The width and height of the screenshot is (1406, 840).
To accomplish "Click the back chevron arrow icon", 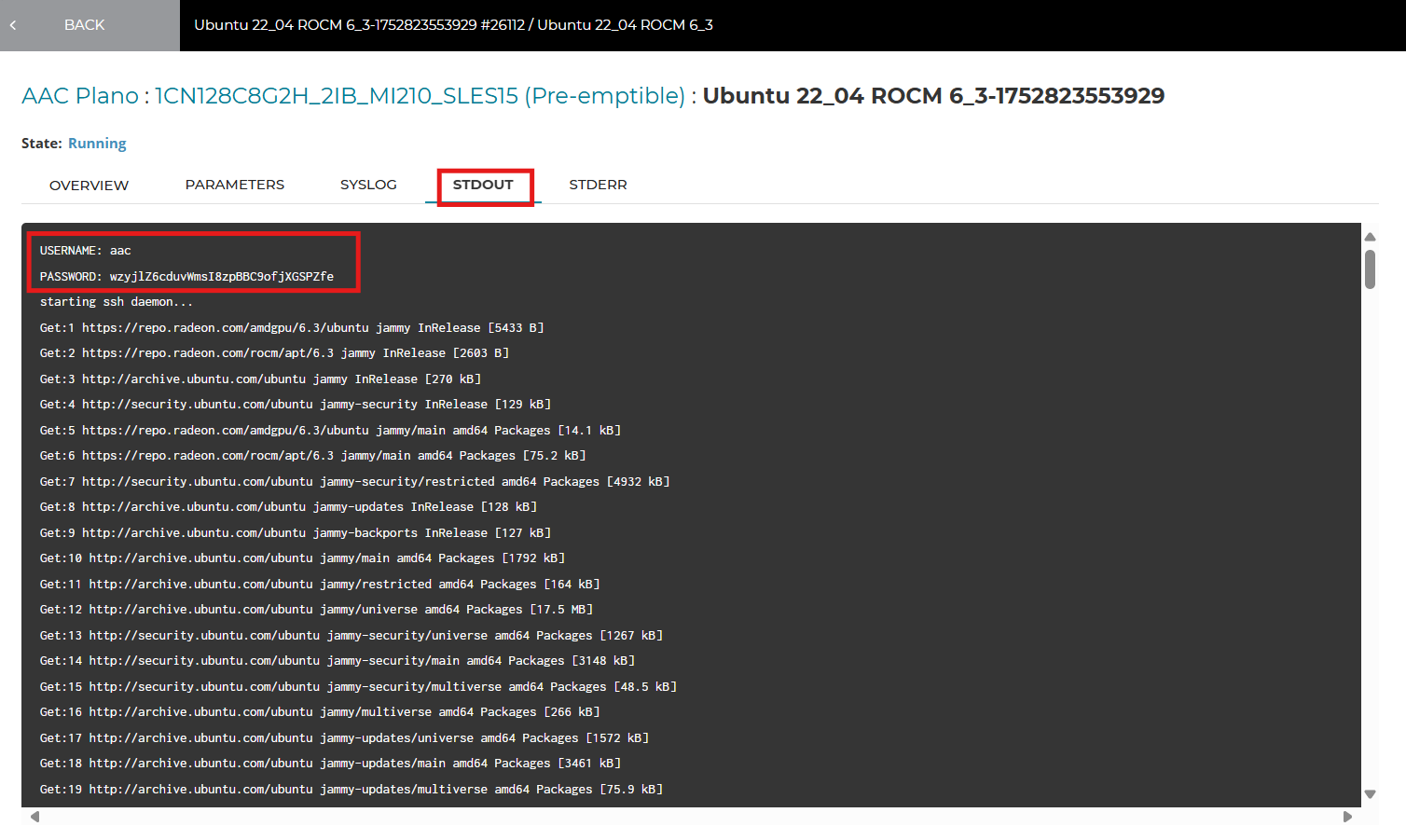I will click(x=13, y=25).
